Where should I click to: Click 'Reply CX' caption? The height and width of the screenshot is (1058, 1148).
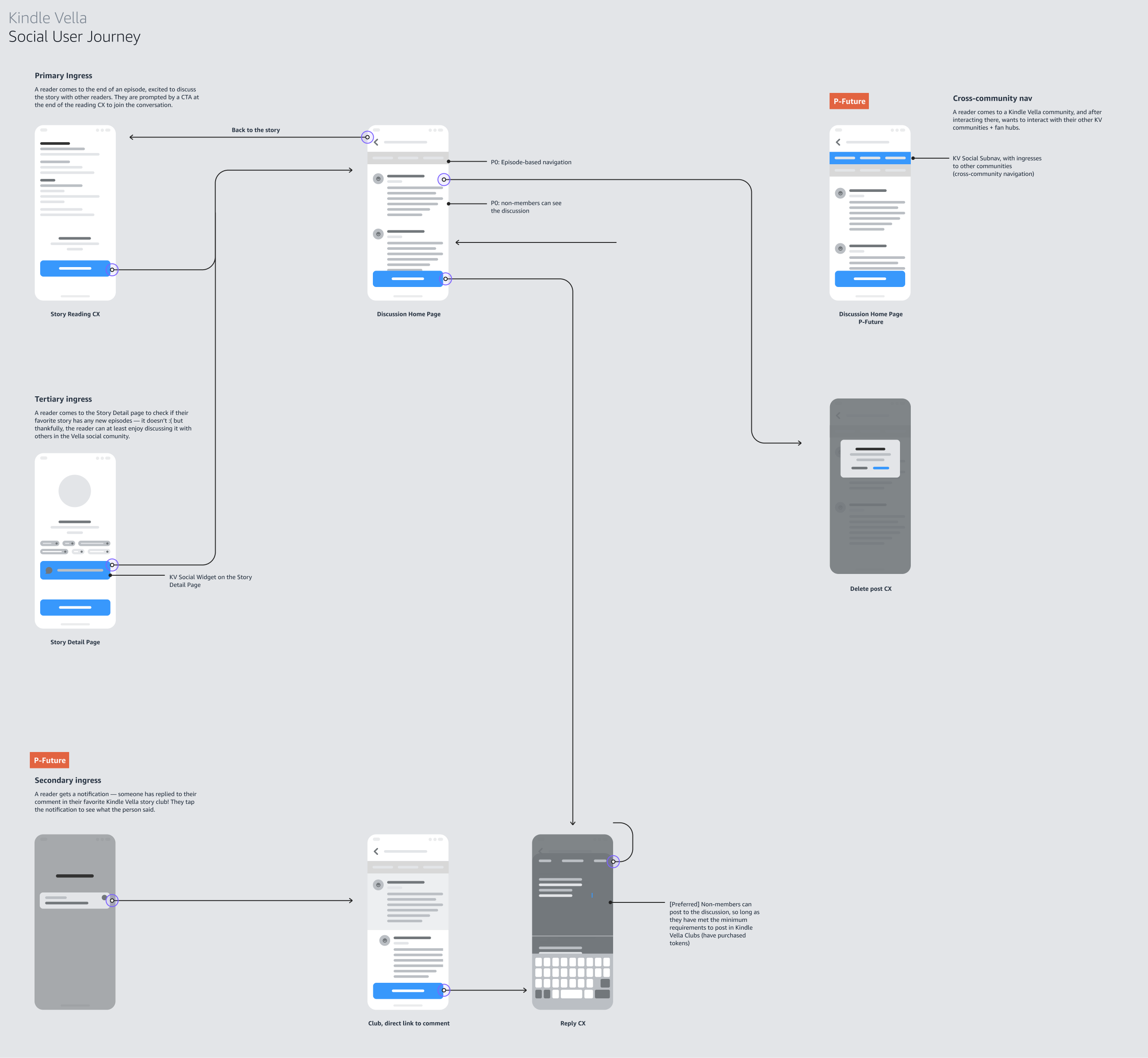click(x=573, y=1023)
